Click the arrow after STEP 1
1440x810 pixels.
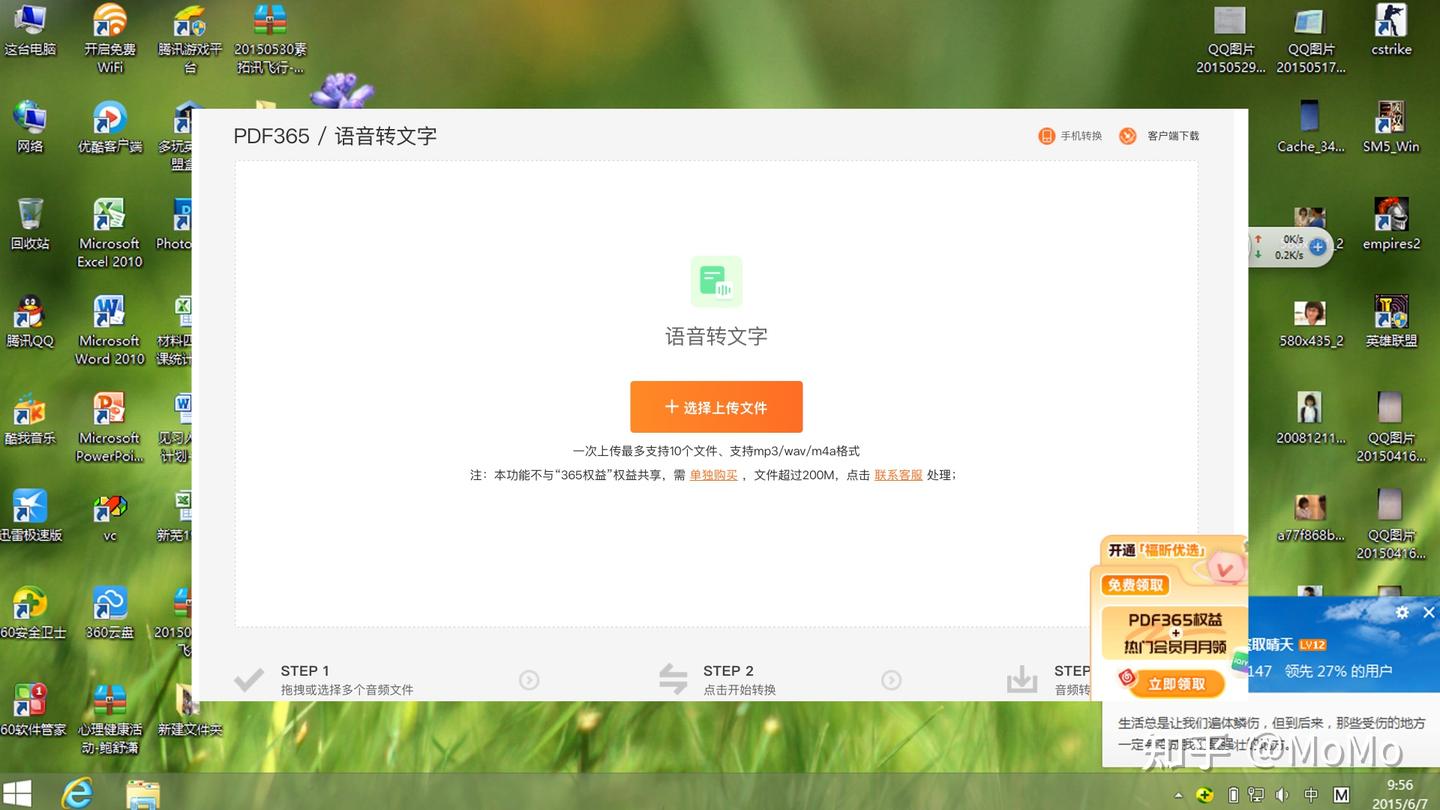[529, 680]
